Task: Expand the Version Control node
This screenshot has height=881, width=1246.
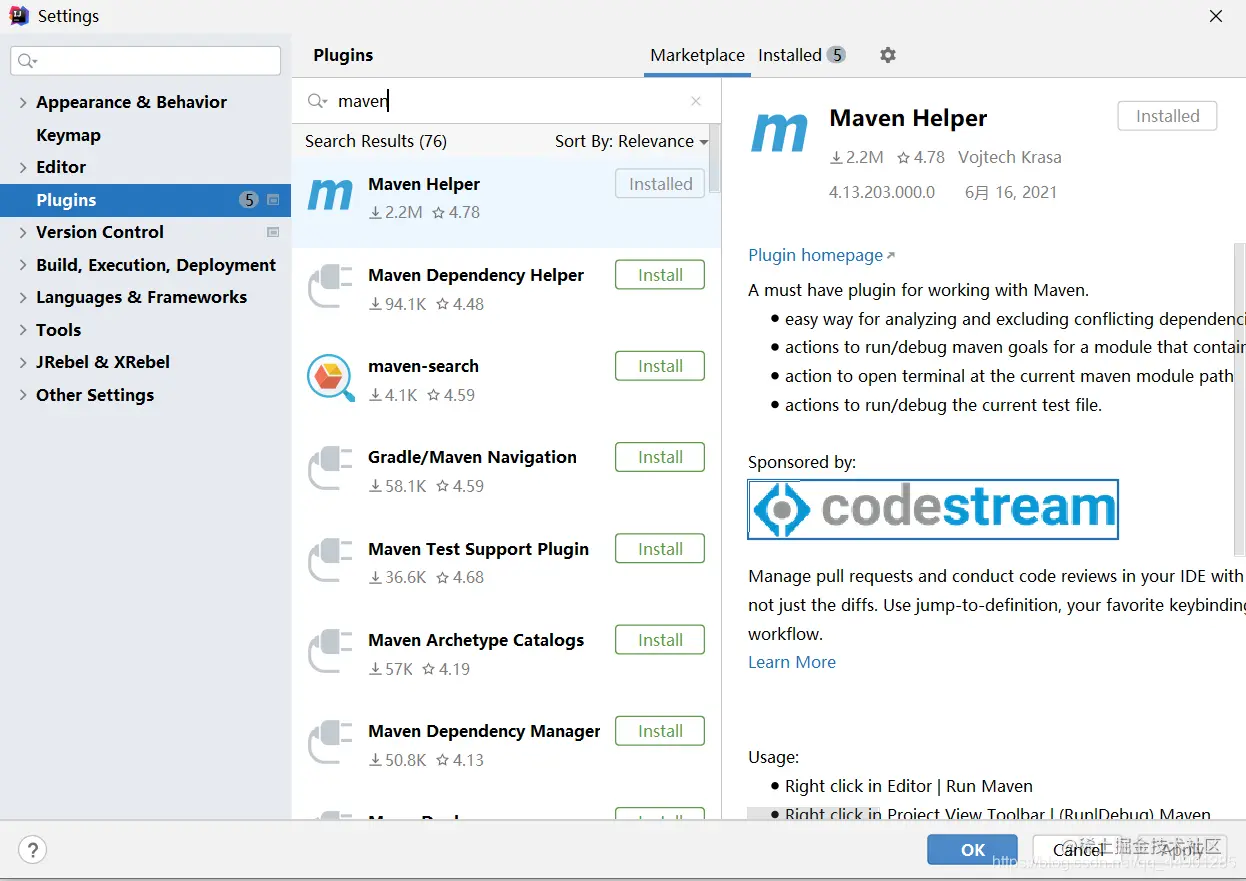Action: pos(23,232)
